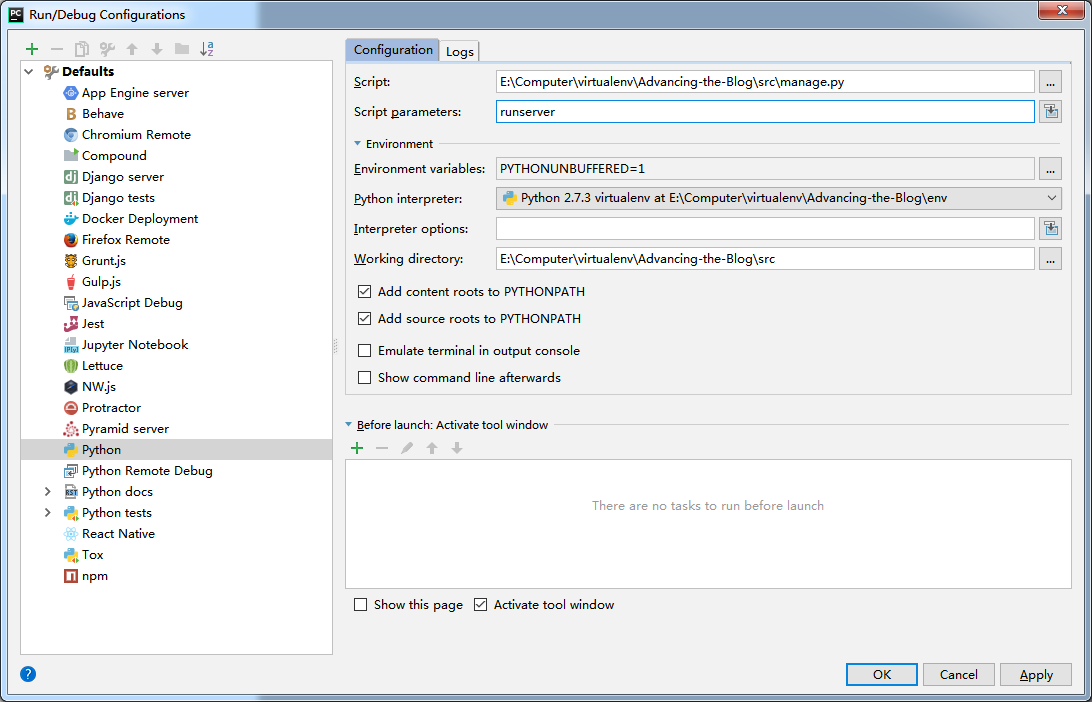Click the Script parameters input field

pos(765,111)
